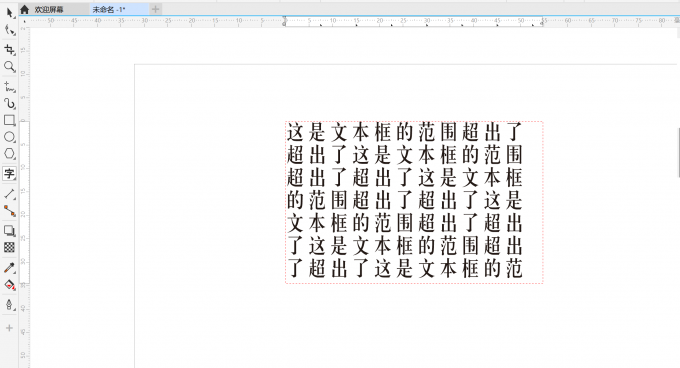Select the Text (字) tool
This screenshot has width=680, height=368.
pos(9,174)
